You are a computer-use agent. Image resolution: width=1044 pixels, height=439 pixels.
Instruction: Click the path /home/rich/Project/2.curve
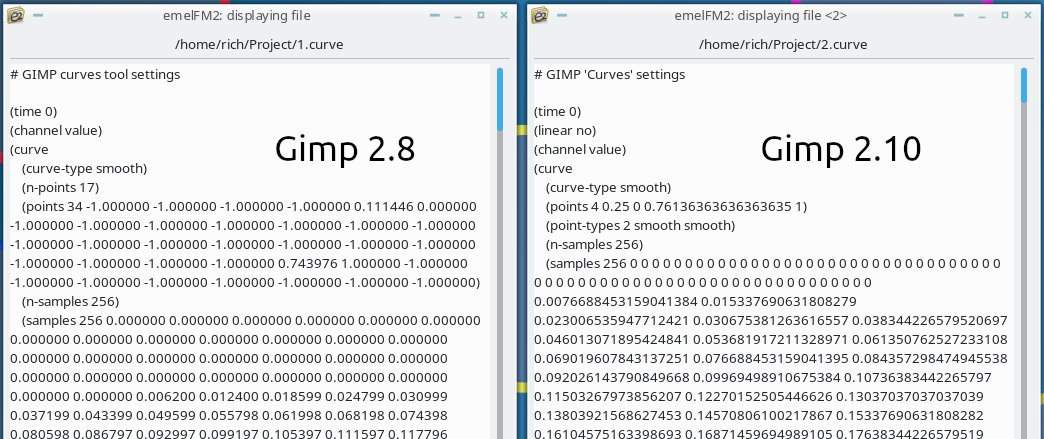(x=783, y=45)
